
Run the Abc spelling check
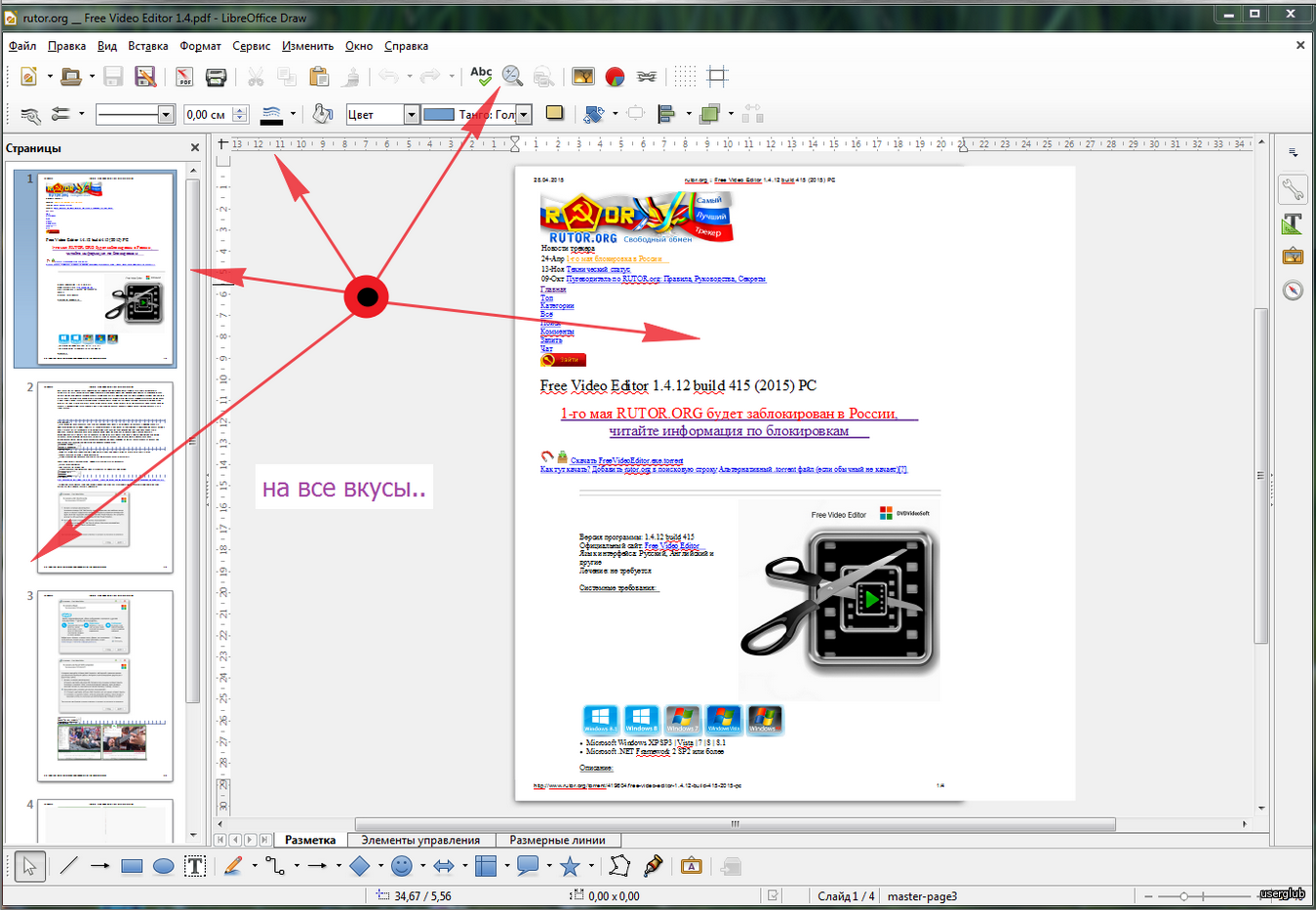(481, 76)
